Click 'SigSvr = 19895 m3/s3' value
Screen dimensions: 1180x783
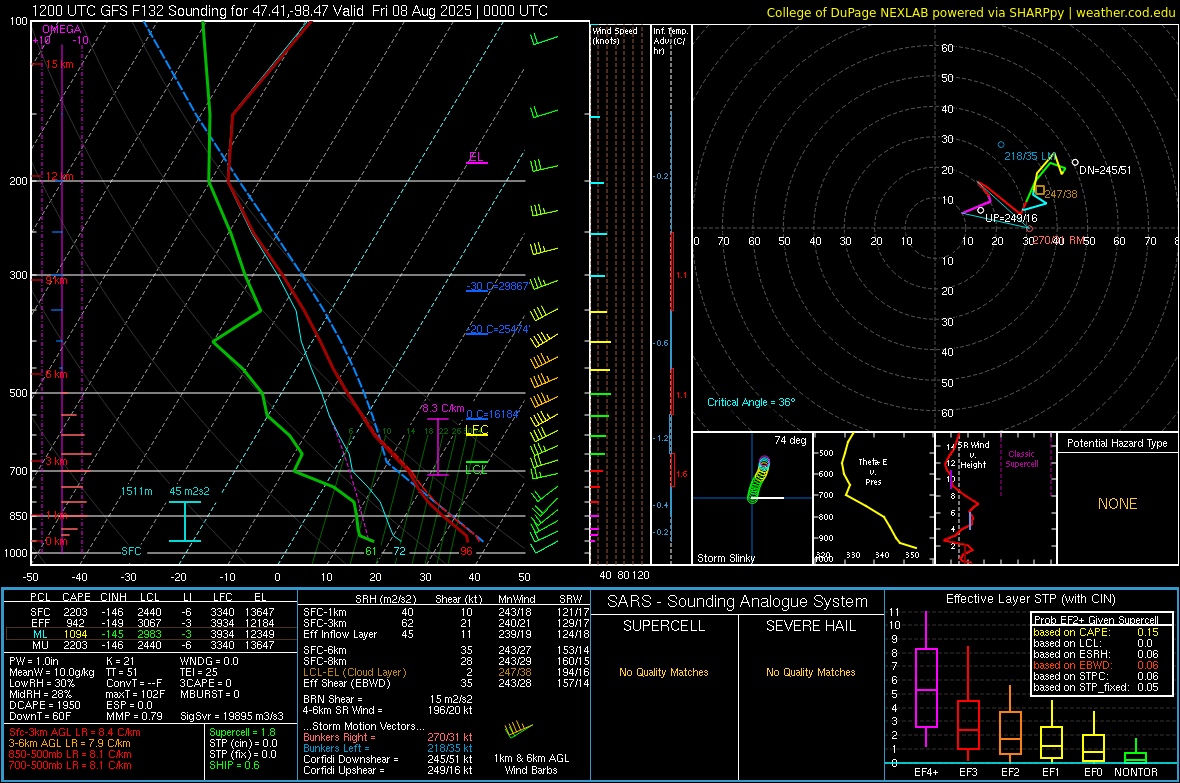pyautogui.click(x=232, y=716)
